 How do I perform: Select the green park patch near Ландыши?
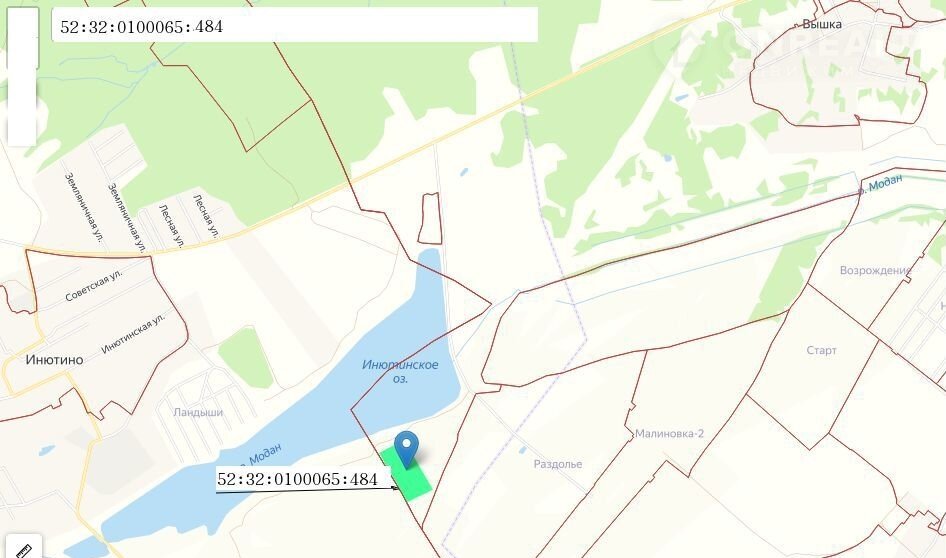point(246,358)
